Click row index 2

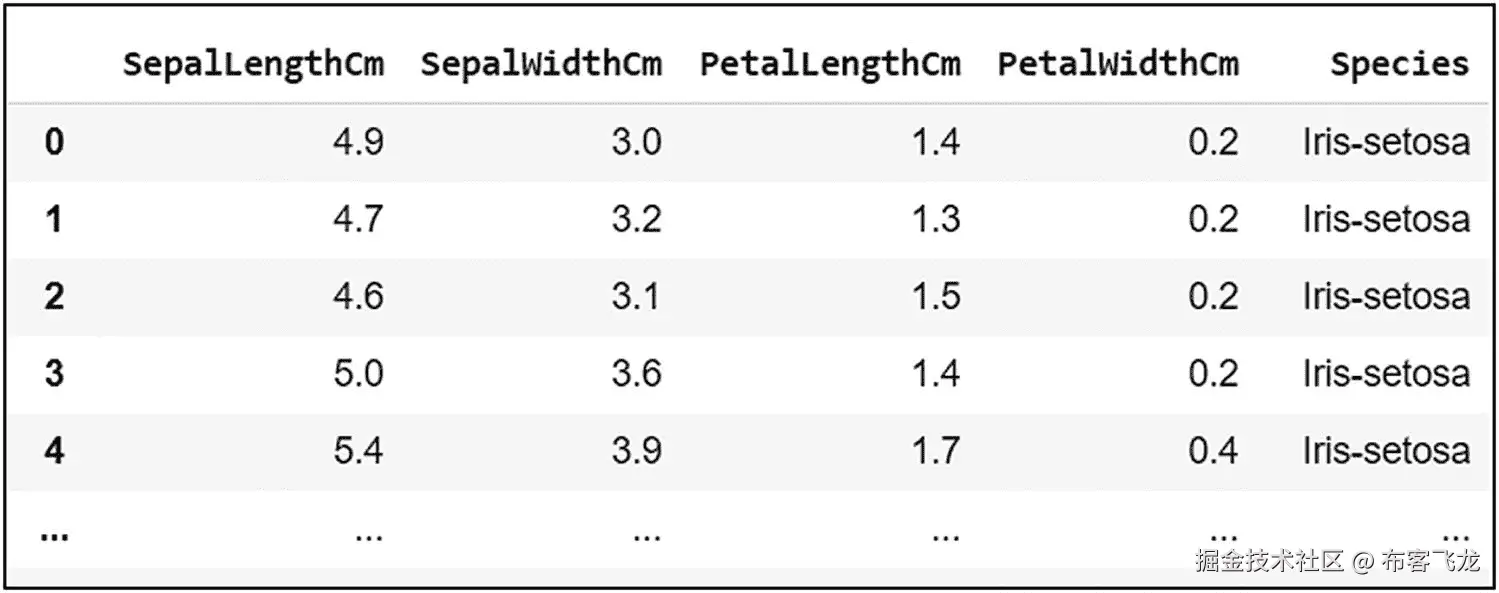[54, 296]
